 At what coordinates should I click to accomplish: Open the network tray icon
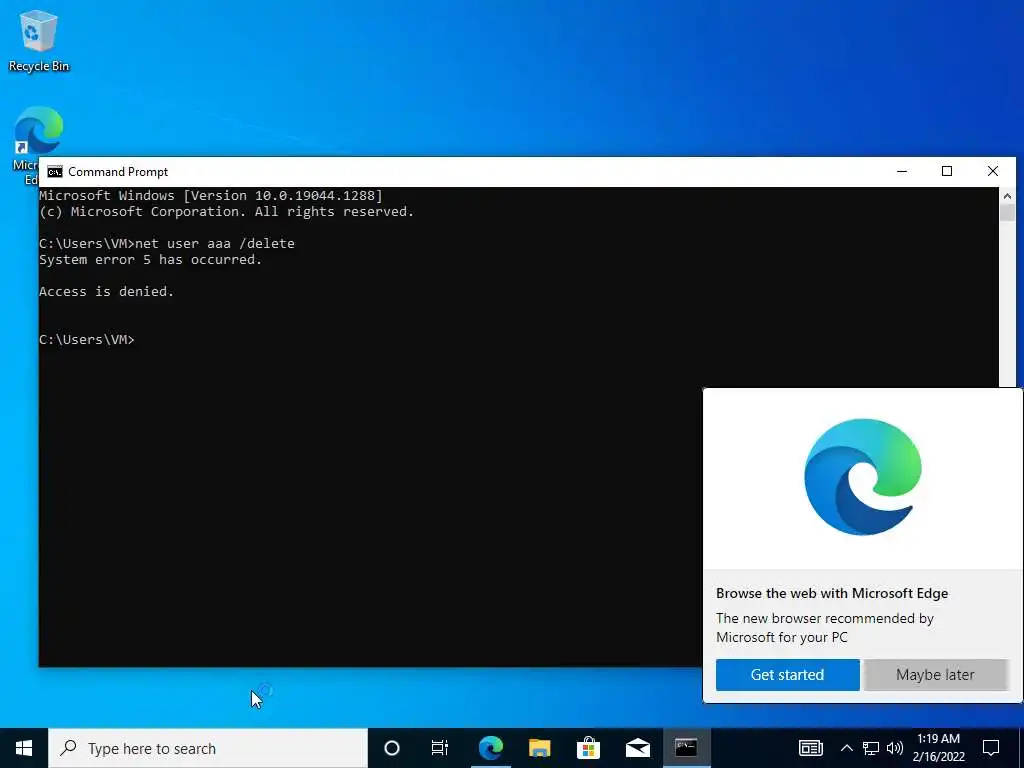point(871,748)
